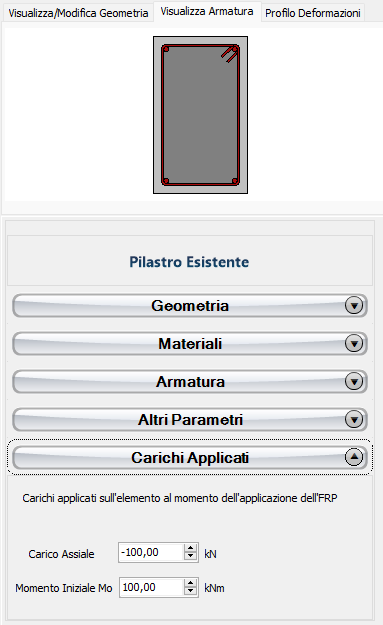This screenshot has width=383, height=625.
Task: Expand the Armatura section arrow icon
Action: (x=354, y=381)
